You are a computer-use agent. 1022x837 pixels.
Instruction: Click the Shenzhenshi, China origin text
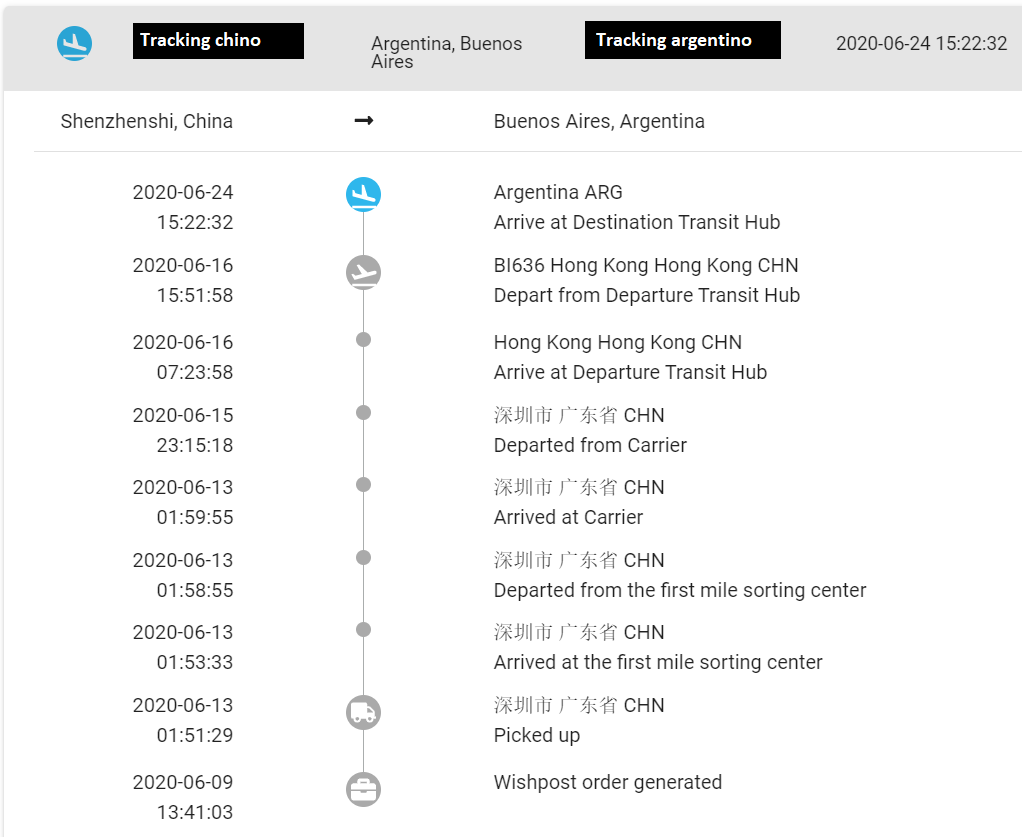click(147, 121)
